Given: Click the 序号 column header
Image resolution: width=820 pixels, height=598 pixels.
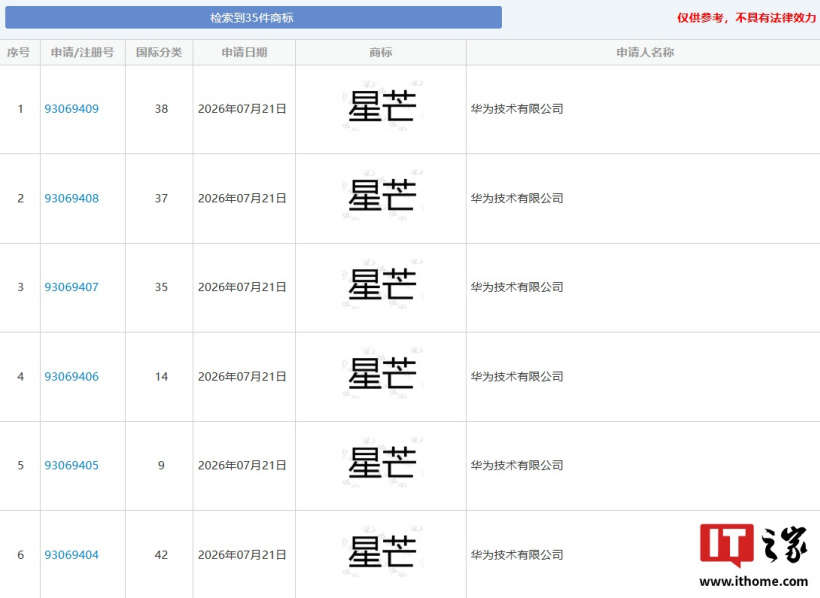Looking at the screenshot, I should pyautogui.click(x=19, y=52).
